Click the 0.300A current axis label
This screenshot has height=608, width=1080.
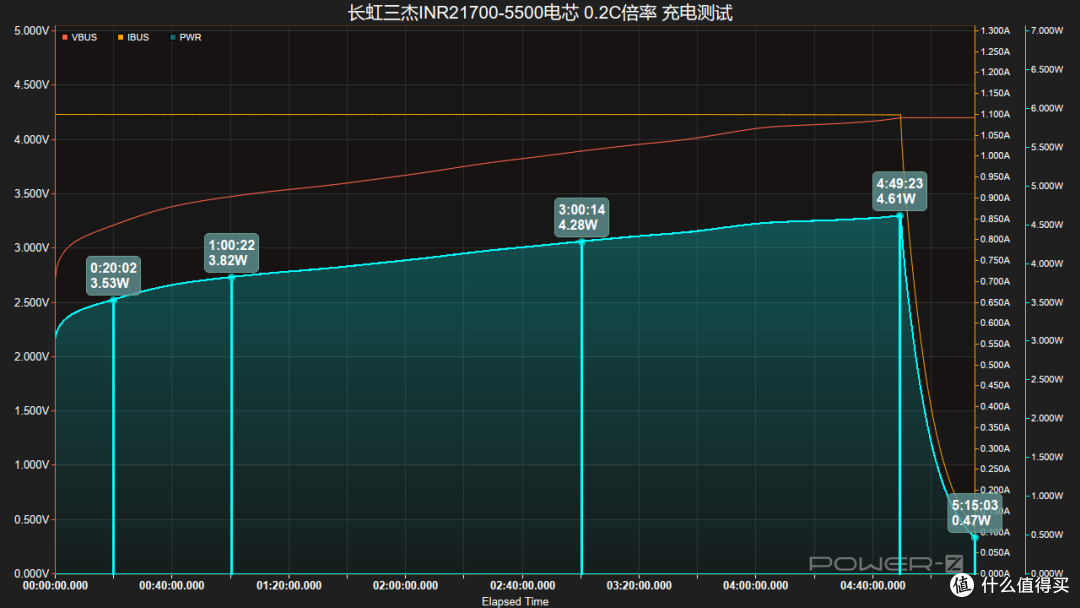[995, 448]
